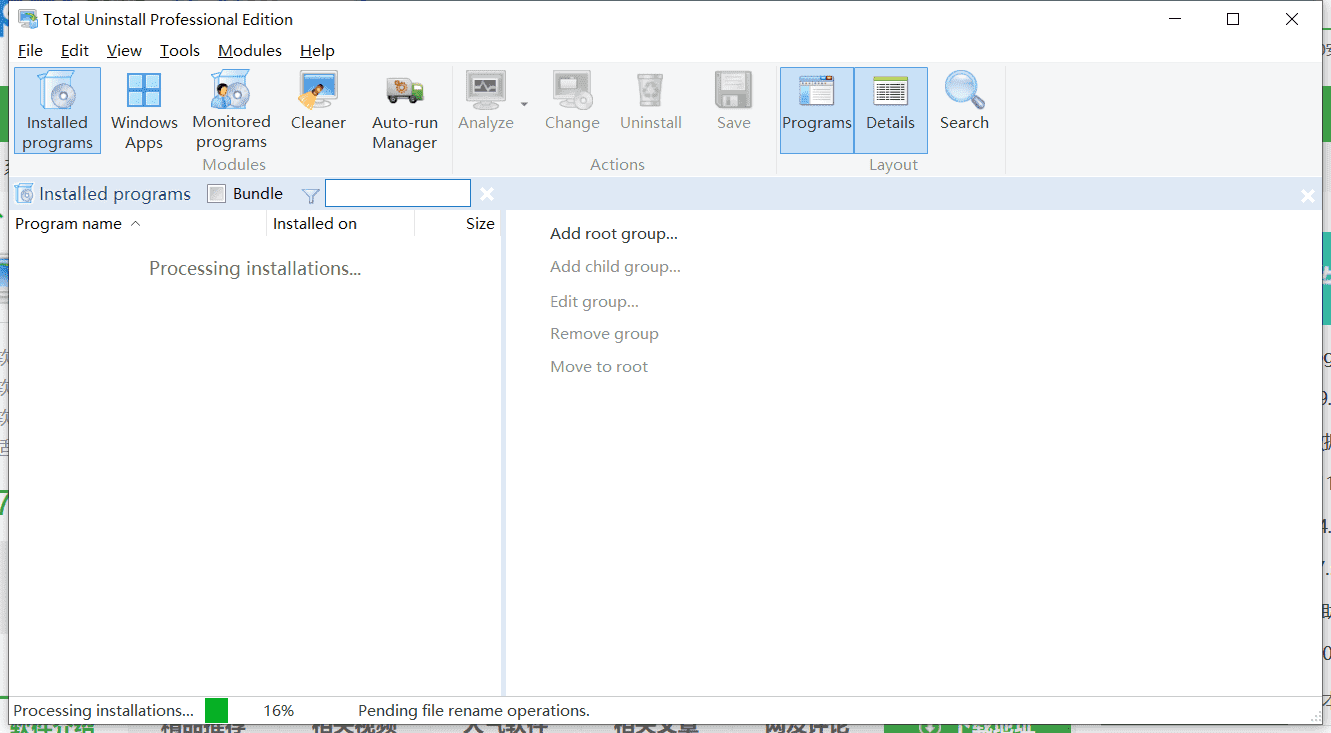This screenshot has width=1331, height=733.
Task: Choose Remove group
Action: [x=604, y=334]
